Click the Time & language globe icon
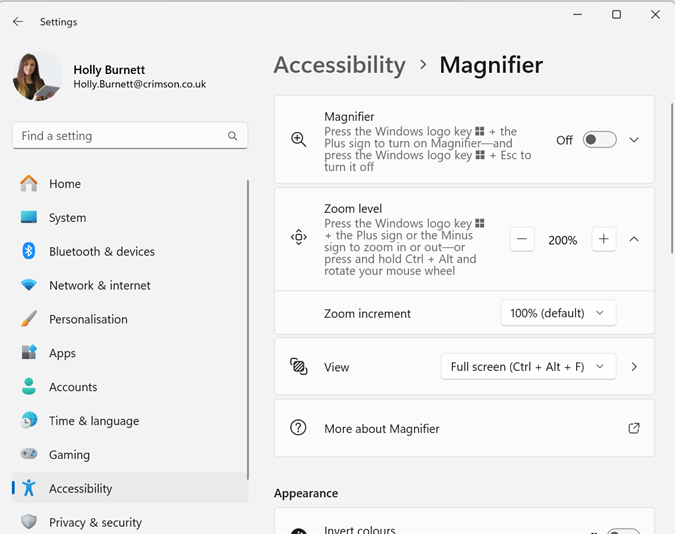This screenshot has width=675, height=534. 29,421
